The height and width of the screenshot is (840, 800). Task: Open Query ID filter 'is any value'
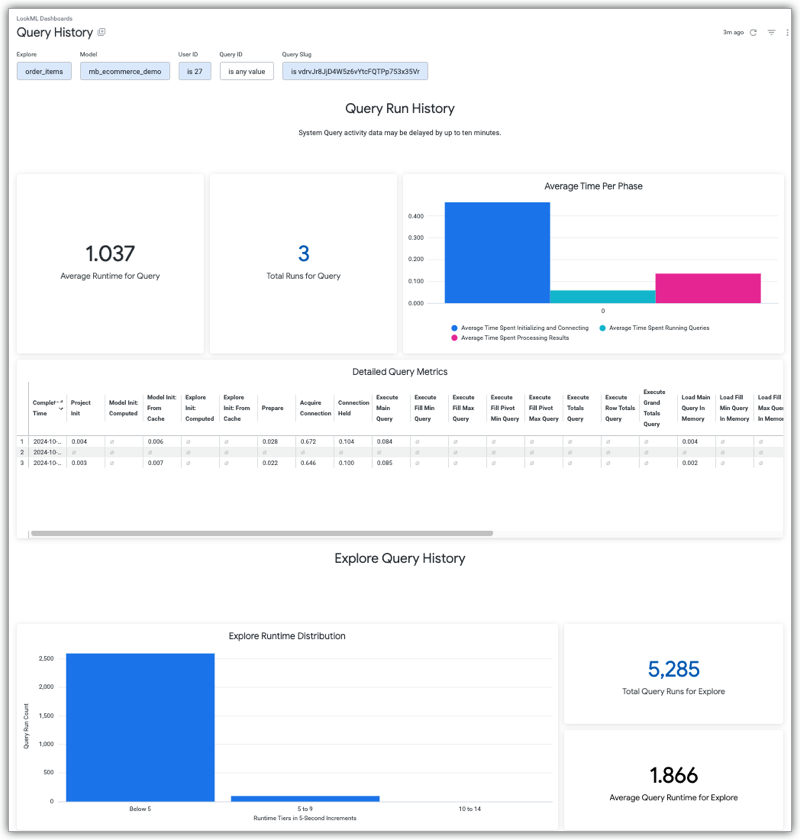pos(246,71)
